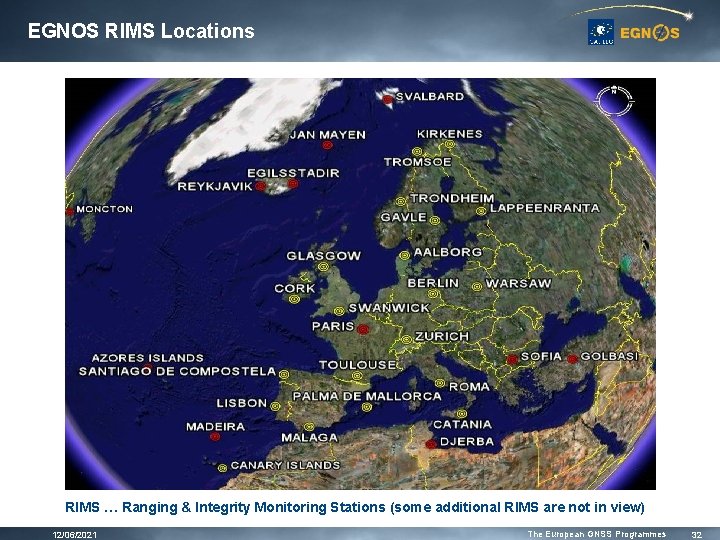This screenshot has width=720, height=540.
Task: Click the 'WARSAW' map label
Action: [518, 283]
